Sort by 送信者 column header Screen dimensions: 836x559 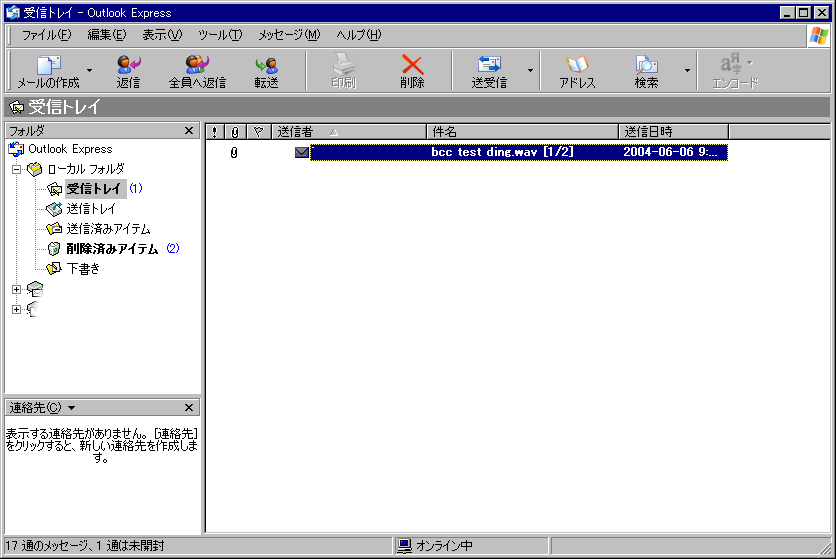tap(349, 132)
